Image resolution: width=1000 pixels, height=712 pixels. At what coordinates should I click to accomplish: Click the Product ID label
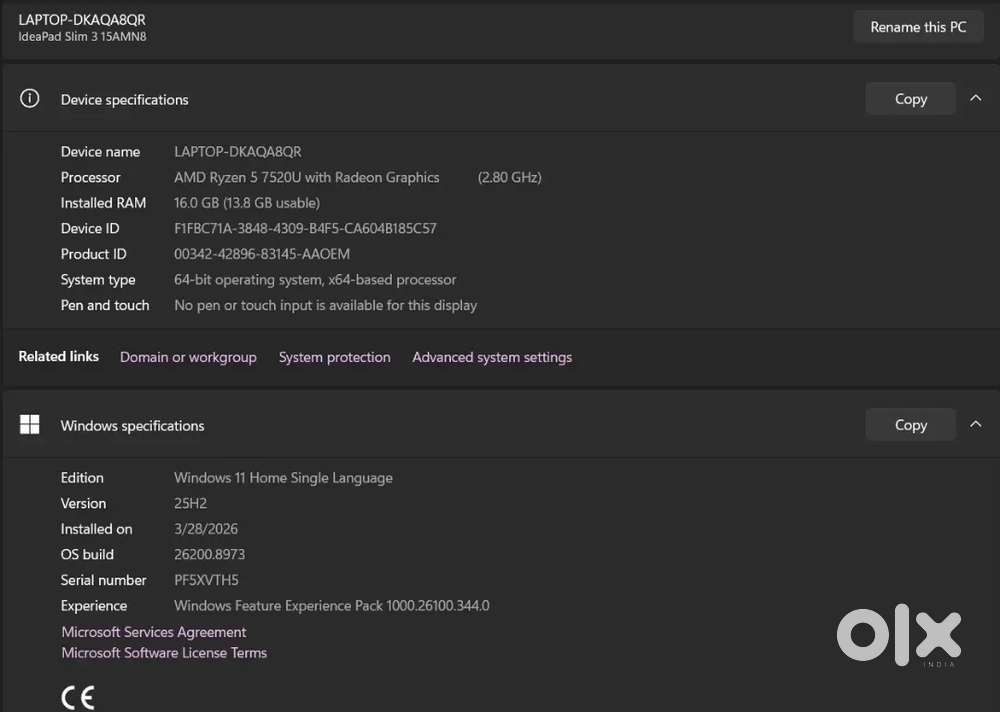93,254
